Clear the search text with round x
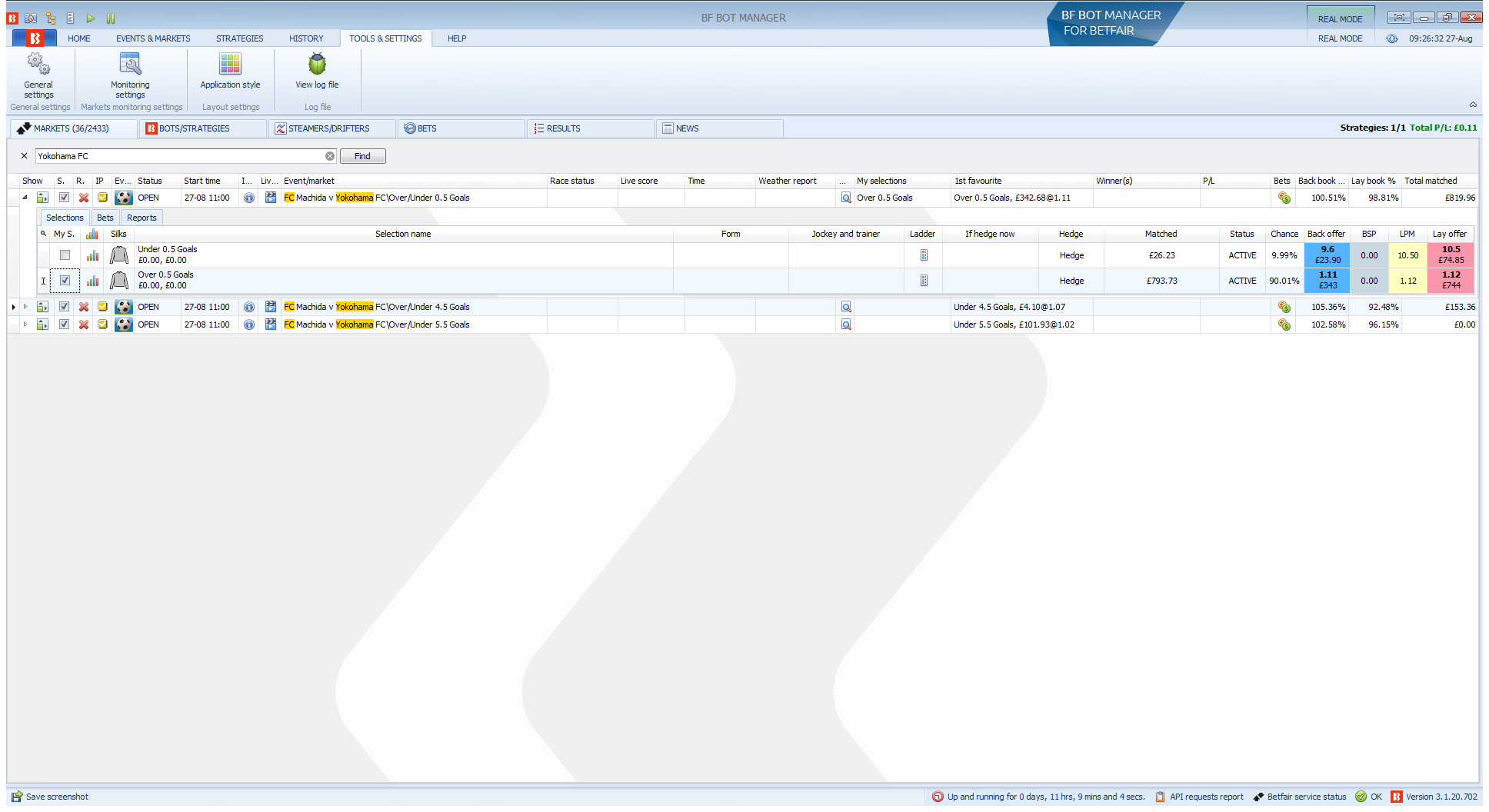Image resolution: width=1489 pixels, height=812 pixels. coord(330,156)
